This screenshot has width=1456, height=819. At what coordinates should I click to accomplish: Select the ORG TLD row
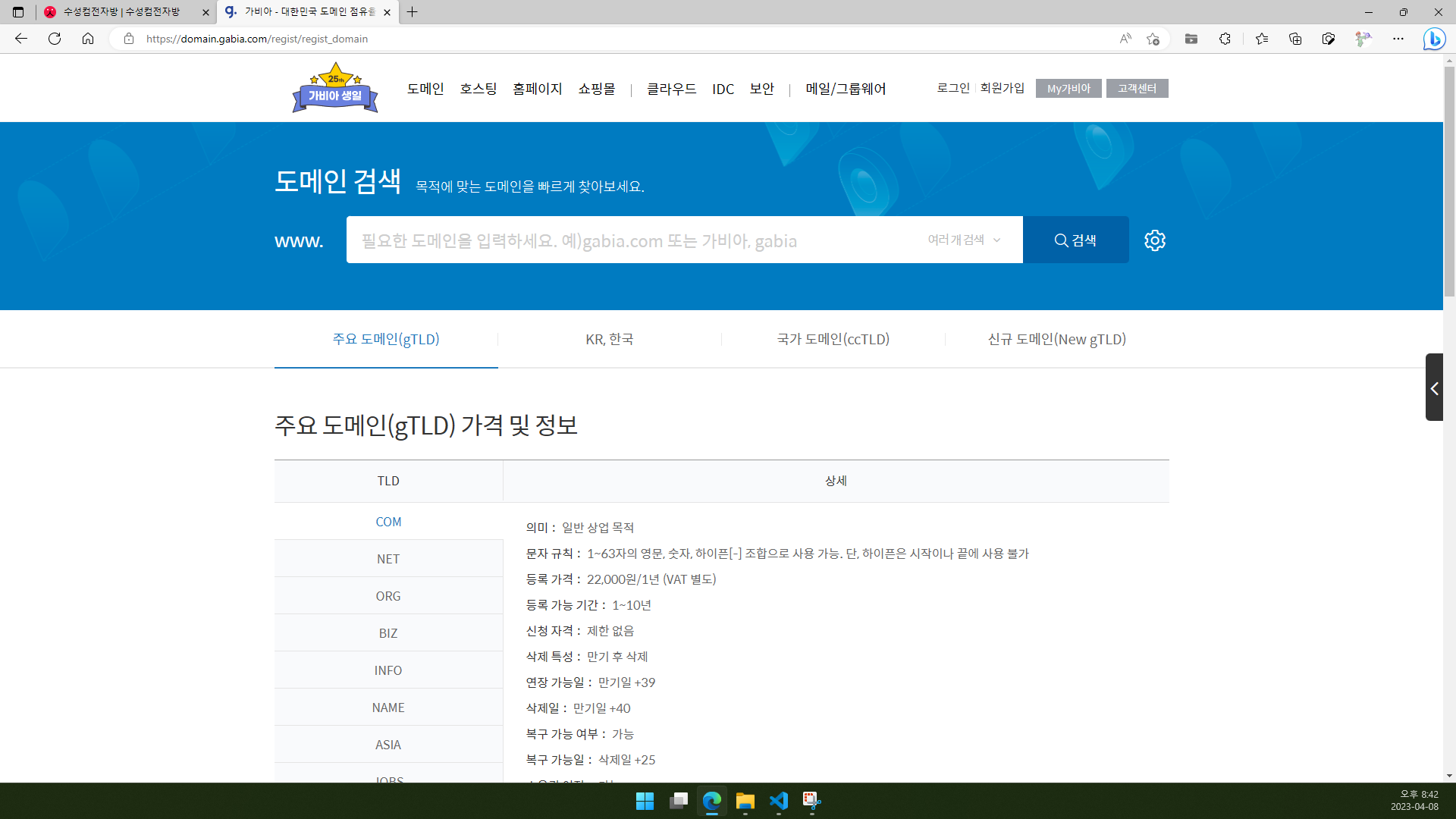click(388, 596)
